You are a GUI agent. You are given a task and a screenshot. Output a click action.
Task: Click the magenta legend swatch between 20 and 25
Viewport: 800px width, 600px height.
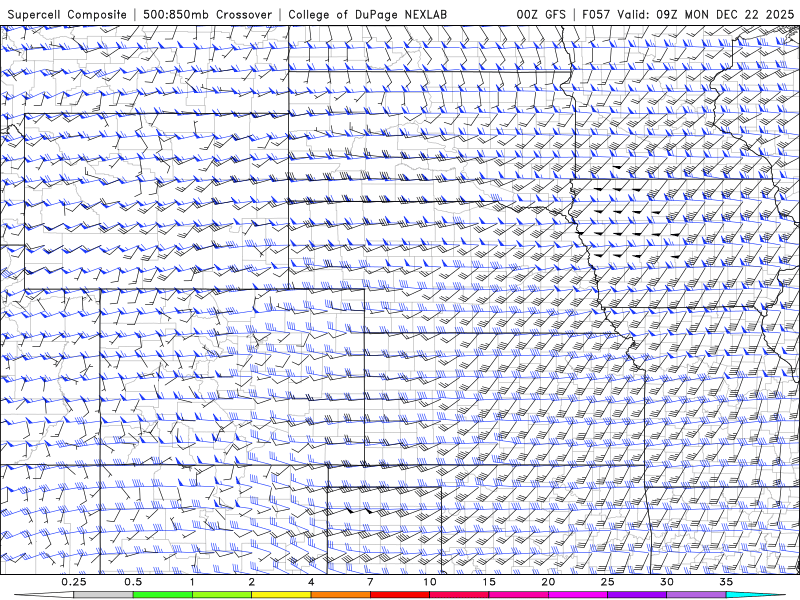point(578,595)
